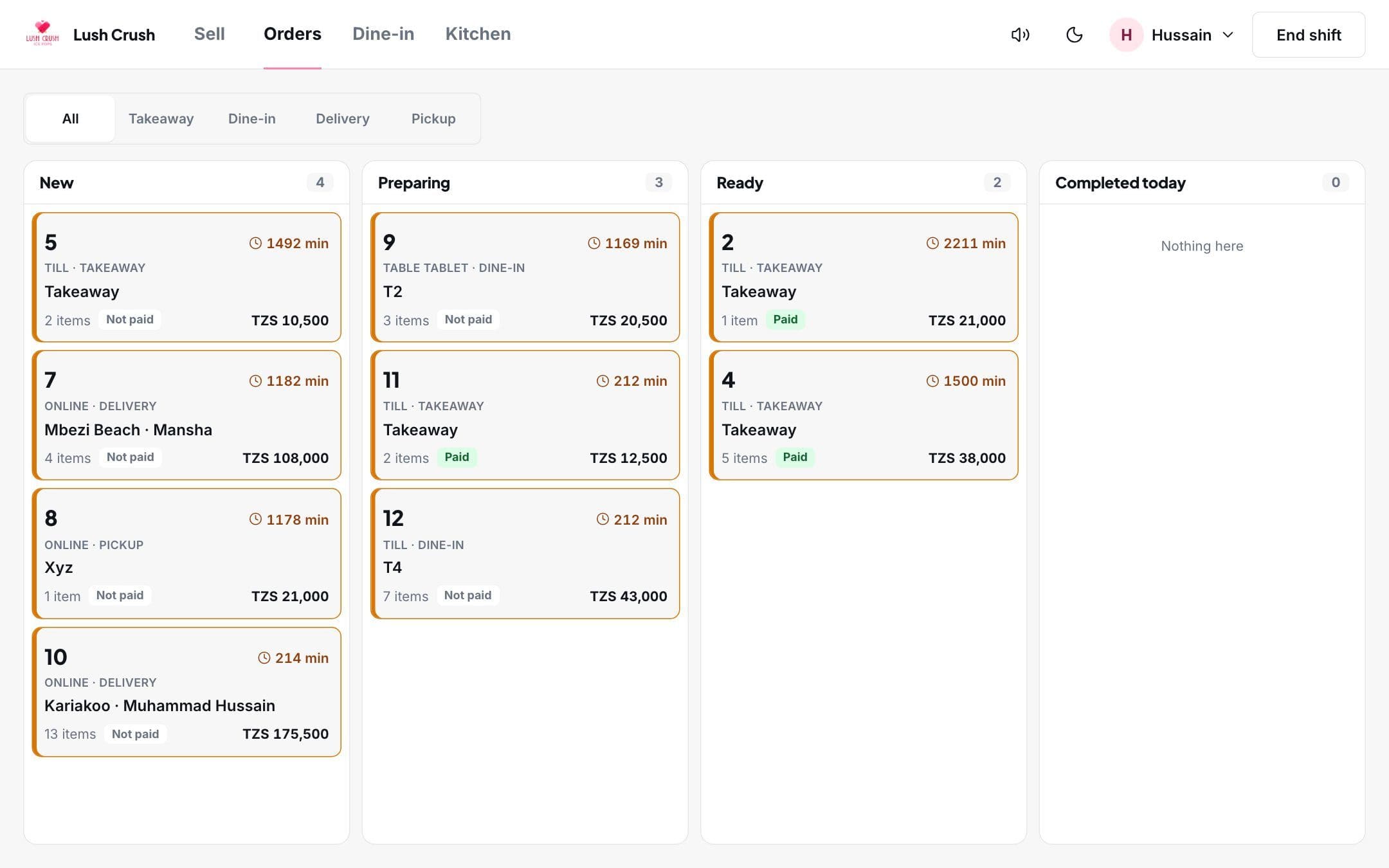Click the Lush Crush logo
The height and width of the screenshot is (868, 1389).
42,33
